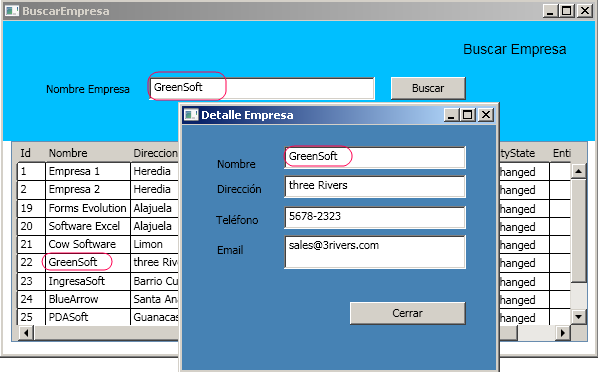Click the grid's scroll down arrow
The height and width of the screenshot is (372, 598).
tap(579, 316)
